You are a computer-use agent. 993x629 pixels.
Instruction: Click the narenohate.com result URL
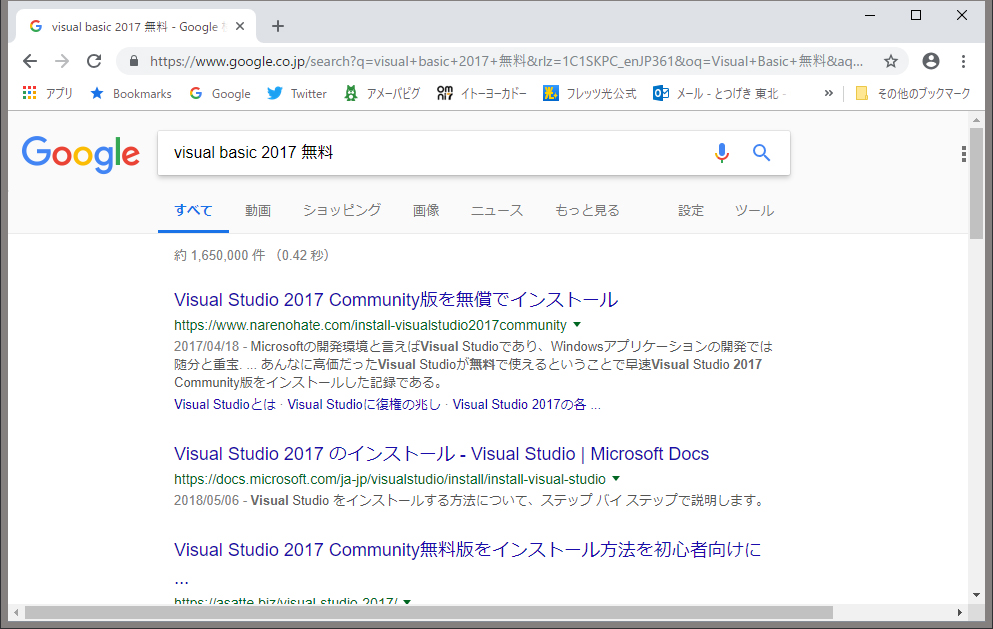pyautogui.click(x=370, y=325)
